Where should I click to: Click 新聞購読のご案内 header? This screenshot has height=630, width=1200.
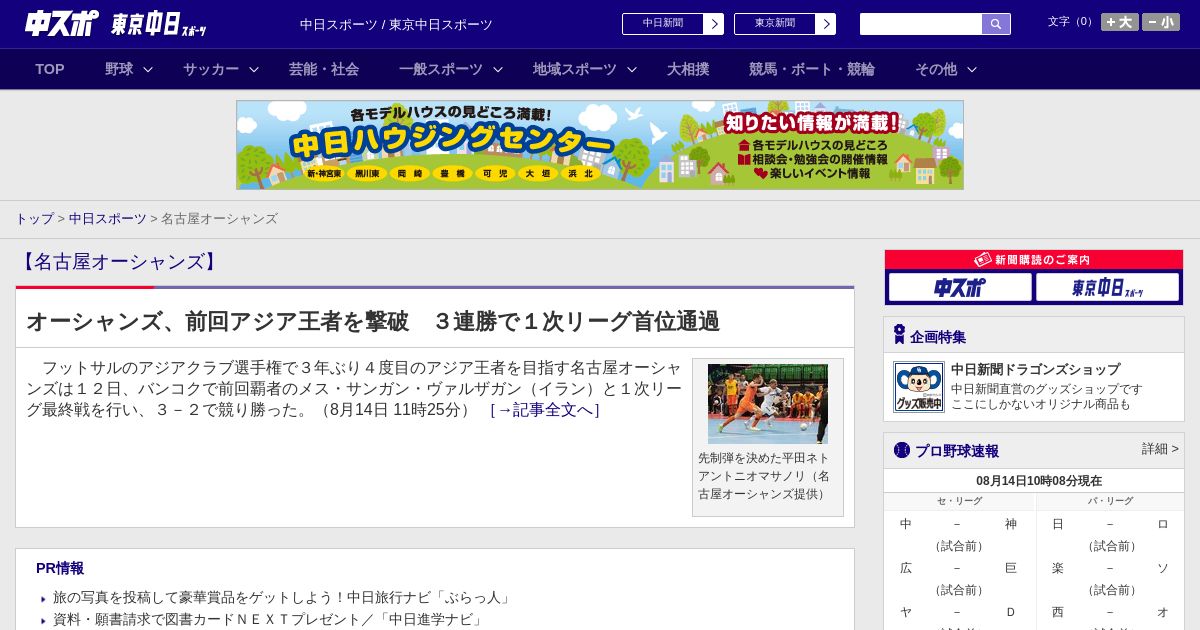pos(1034,260)
